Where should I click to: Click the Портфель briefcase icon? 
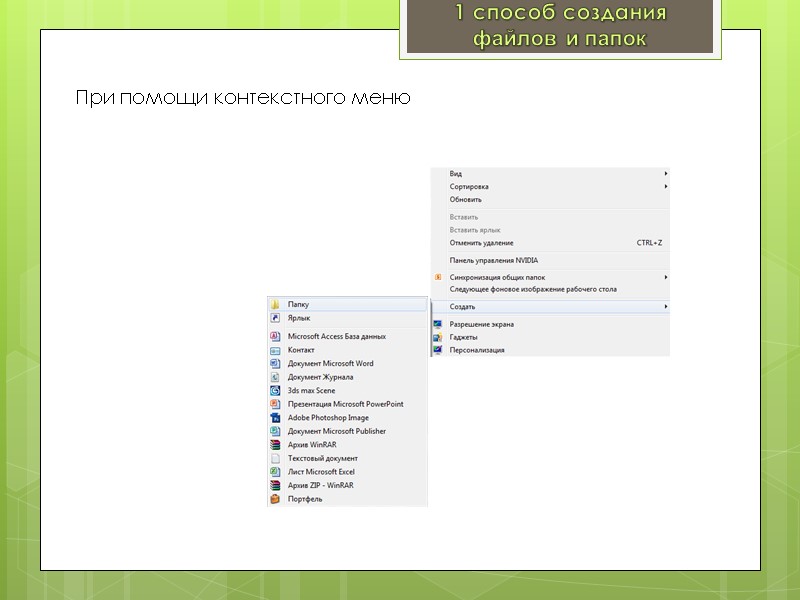(x=275, y=499)
